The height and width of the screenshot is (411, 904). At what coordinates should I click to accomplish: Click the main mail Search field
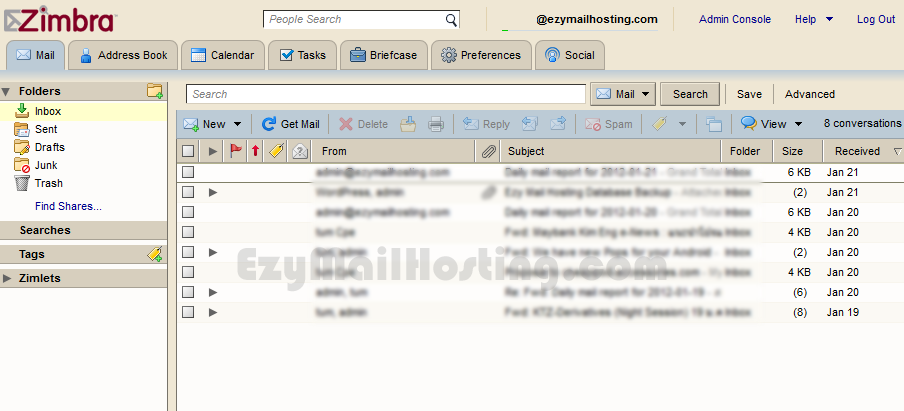tap(386, 94)
